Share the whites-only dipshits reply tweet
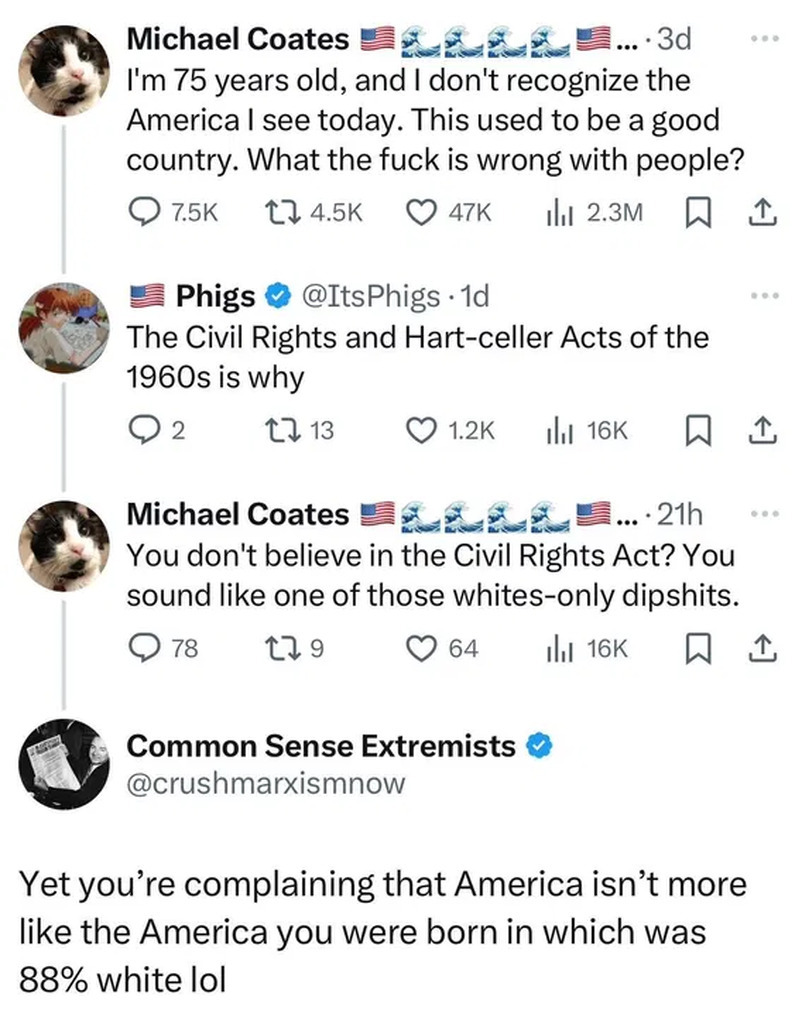The width and height of the screenshot is (802, 1024). click(x=763, y=648)
